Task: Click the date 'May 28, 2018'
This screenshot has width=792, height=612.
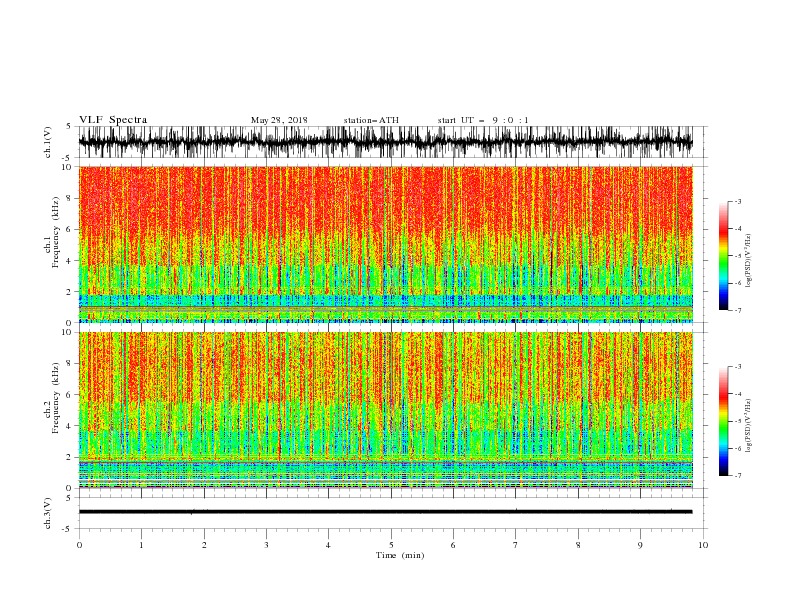Action: (279, 120)
